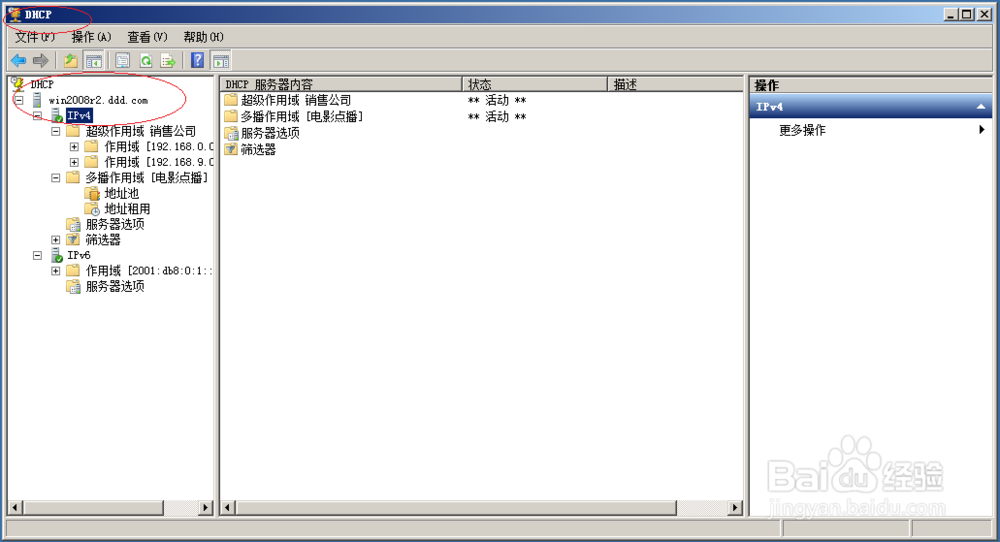Click the Forward arrow toolbar icon
Screen dimensions: 1000x542
41,61
